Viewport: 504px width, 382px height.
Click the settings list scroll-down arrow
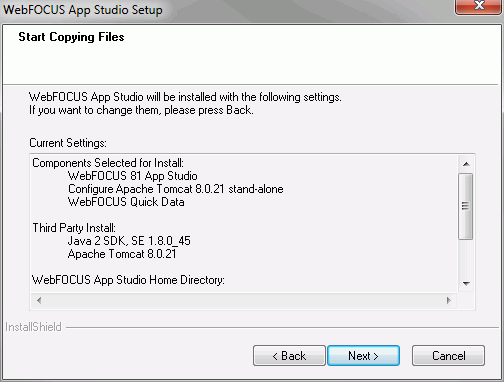466,284
